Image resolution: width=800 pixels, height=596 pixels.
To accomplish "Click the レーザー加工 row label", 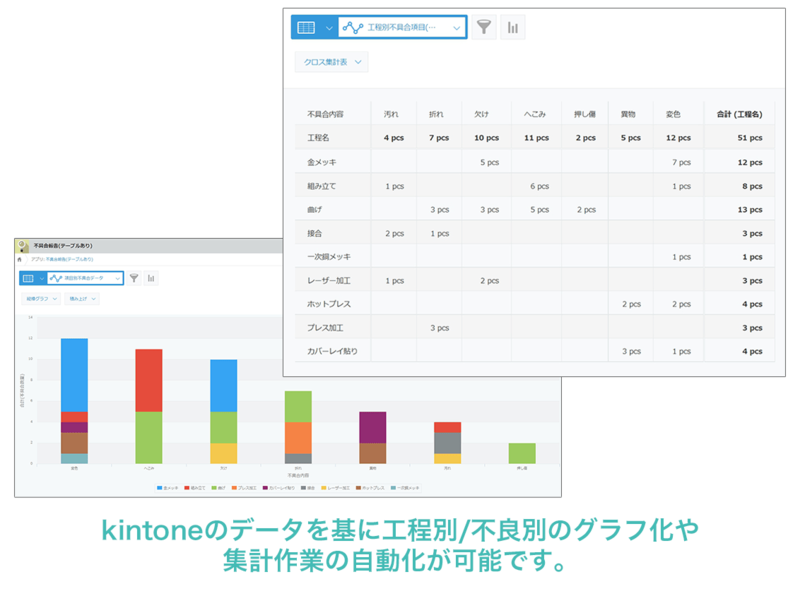I will 329,281.
